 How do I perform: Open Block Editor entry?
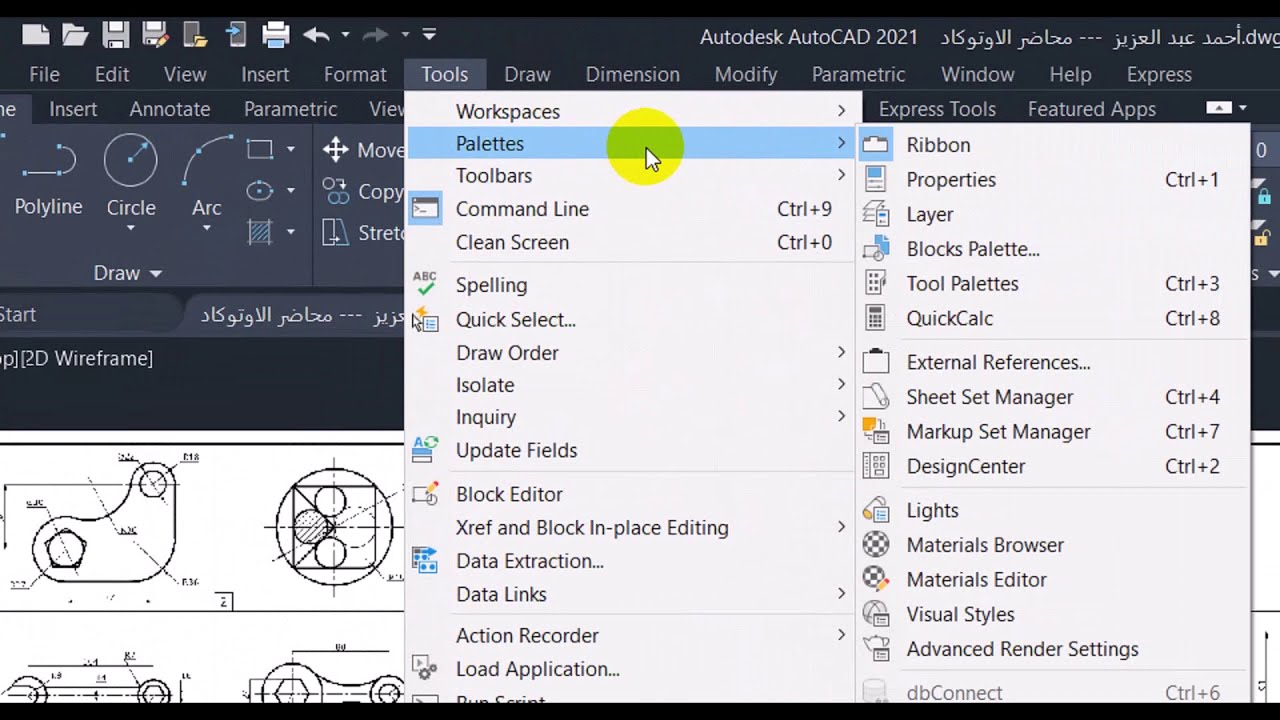point(630,494)
